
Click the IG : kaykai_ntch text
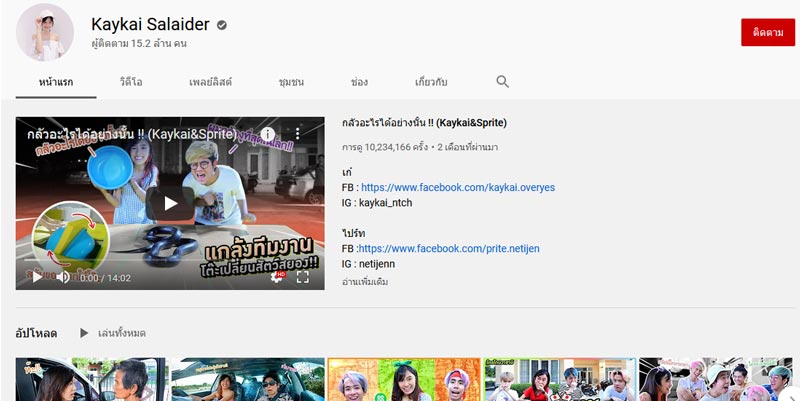point(377,203)
